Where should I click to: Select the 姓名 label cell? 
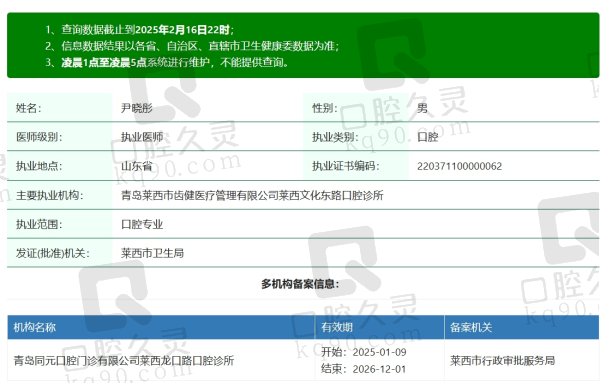click(x=60, y=107)
